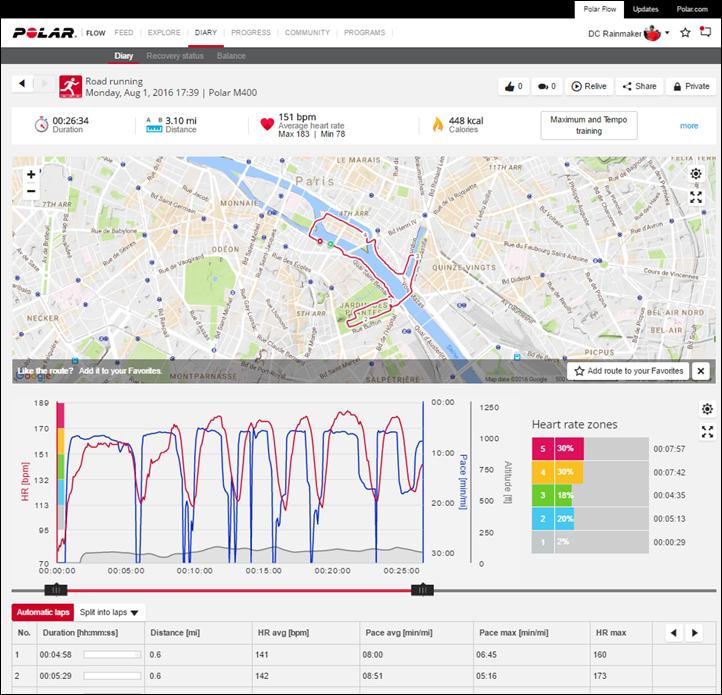Zoom out the map with minus button
The image size is (722, 695).
click(x=31, y=191)
